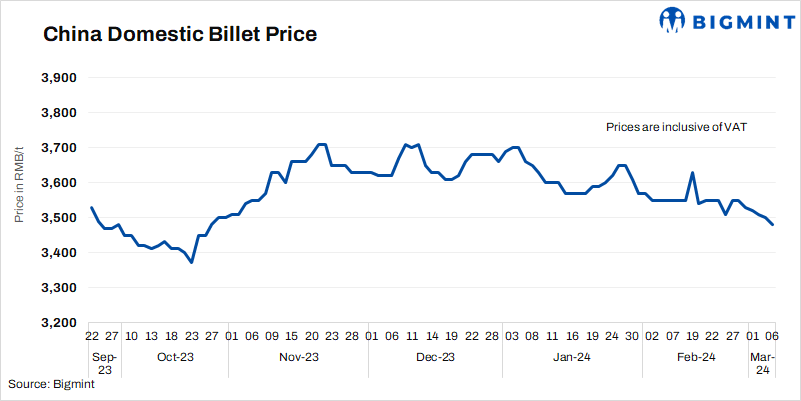
Task: Select the Nov-23 month label
Action: 298,357
